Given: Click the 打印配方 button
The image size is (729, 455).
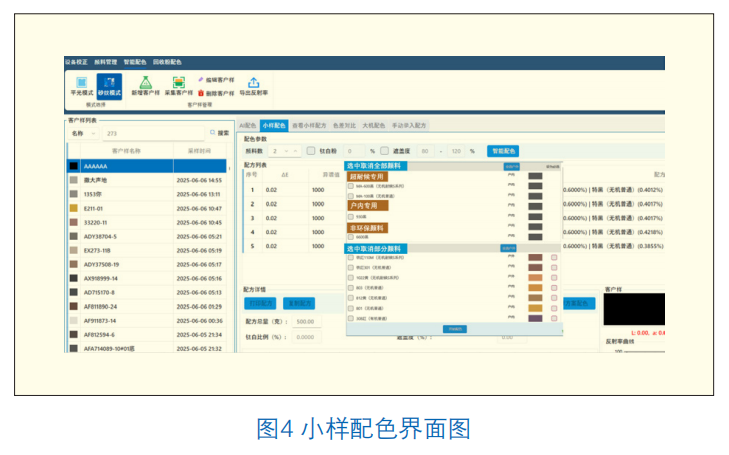Looking at the screenshot, I should pyautogui.click(x=260, y=303).
